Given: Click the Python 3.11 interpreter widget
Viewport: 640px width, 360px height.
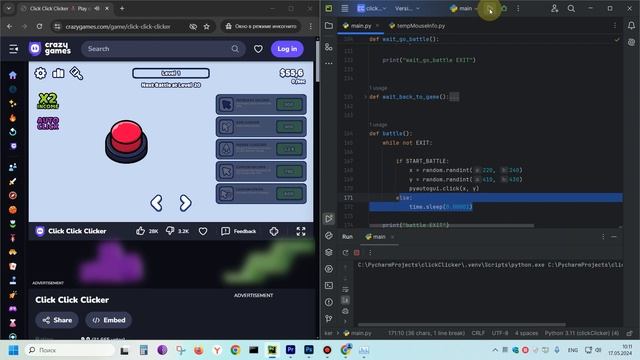Looking at the screenshot, I should click(582, 333).
